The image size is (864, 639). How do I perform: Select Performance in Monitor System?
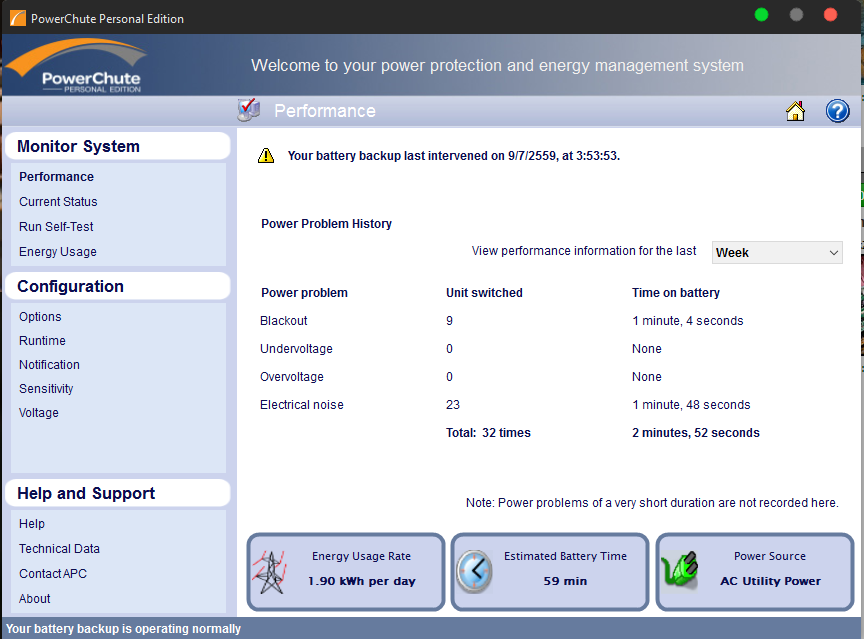[x=56, y=177]
